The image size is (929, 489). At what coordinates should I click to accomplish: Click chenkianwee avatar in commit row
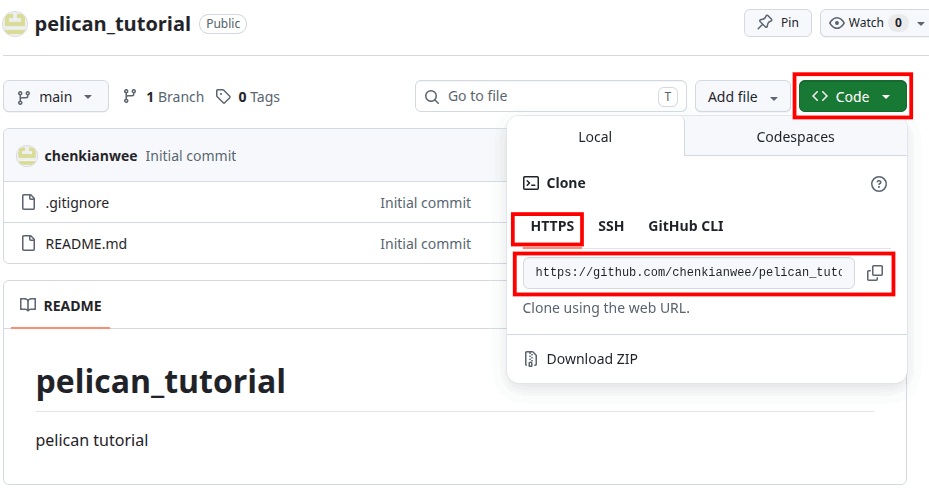(27, 156)
